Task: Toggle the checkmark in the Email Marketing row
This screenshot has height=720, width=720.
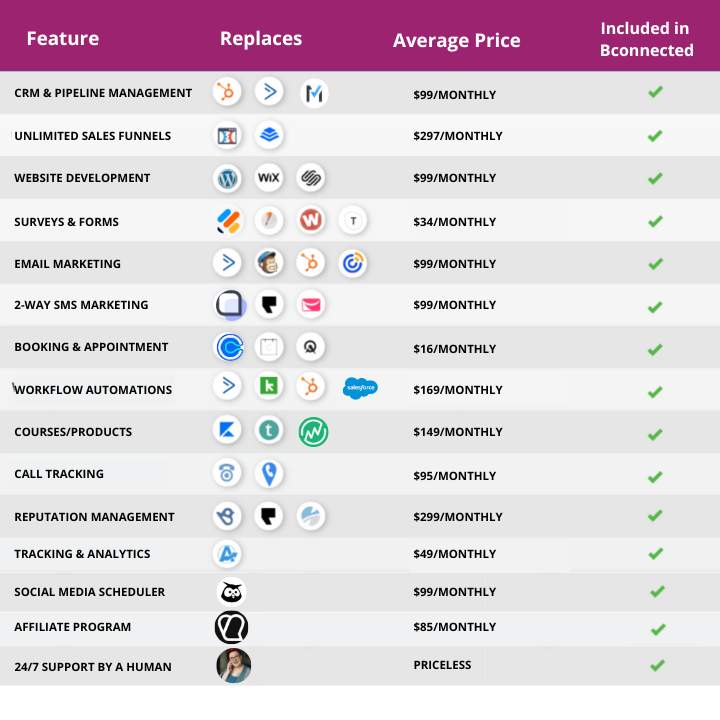Action: click(x=655, y=264)
